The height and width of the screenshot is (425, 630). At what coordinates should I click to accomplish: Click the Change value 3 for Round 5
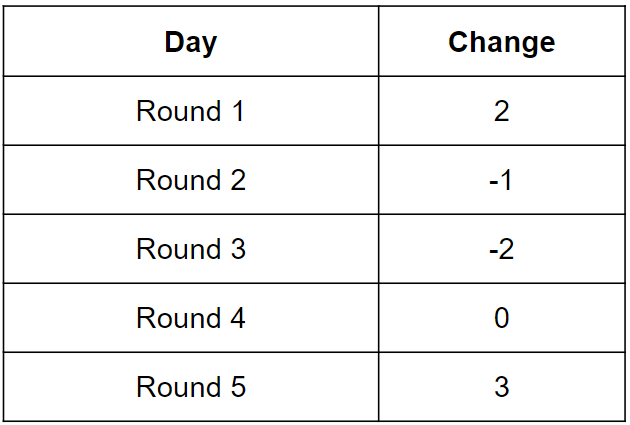coord(501,387)
